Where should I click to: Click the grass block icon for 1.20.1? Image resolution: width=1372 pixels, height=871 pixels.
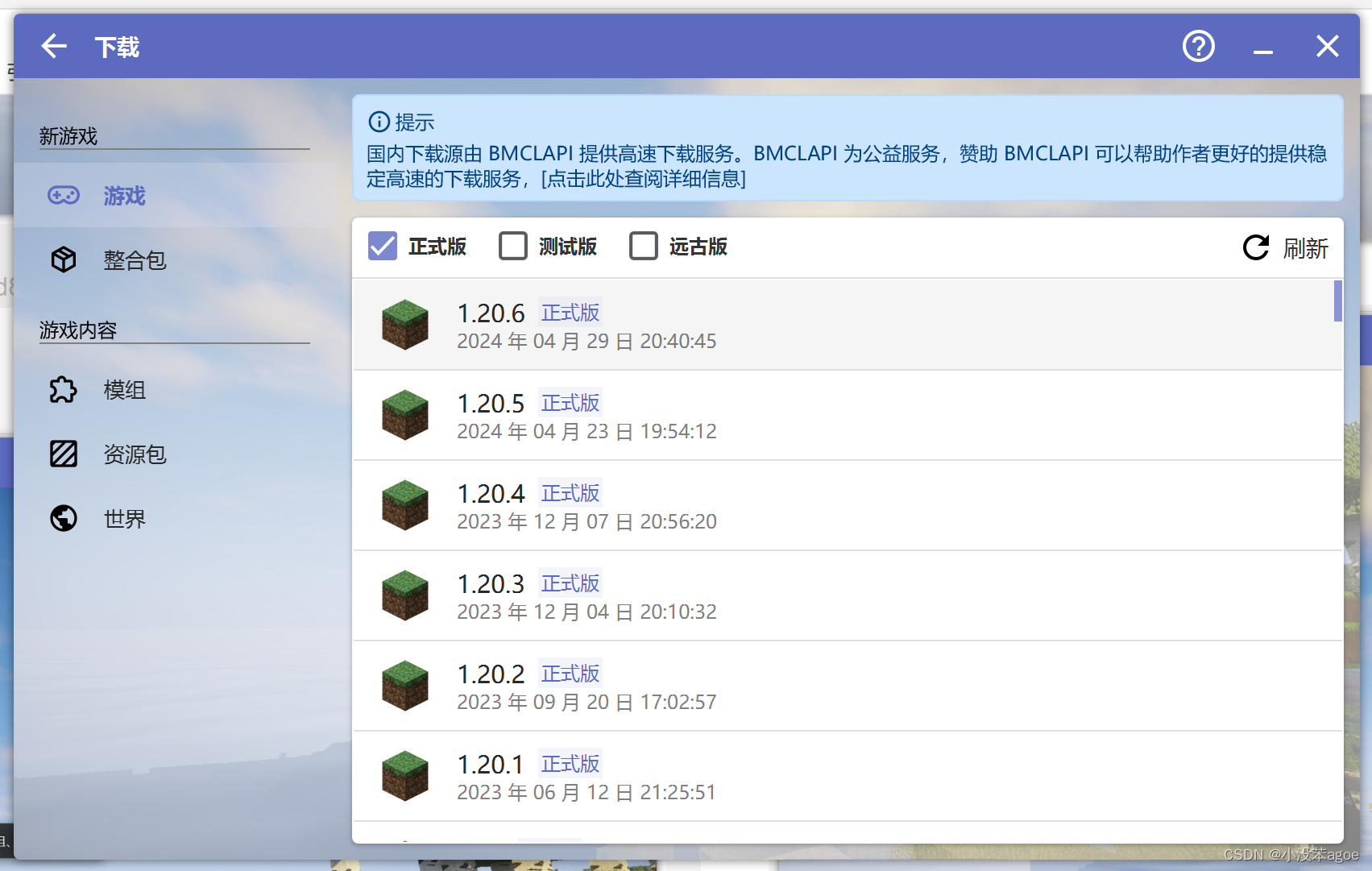(404, 776)
